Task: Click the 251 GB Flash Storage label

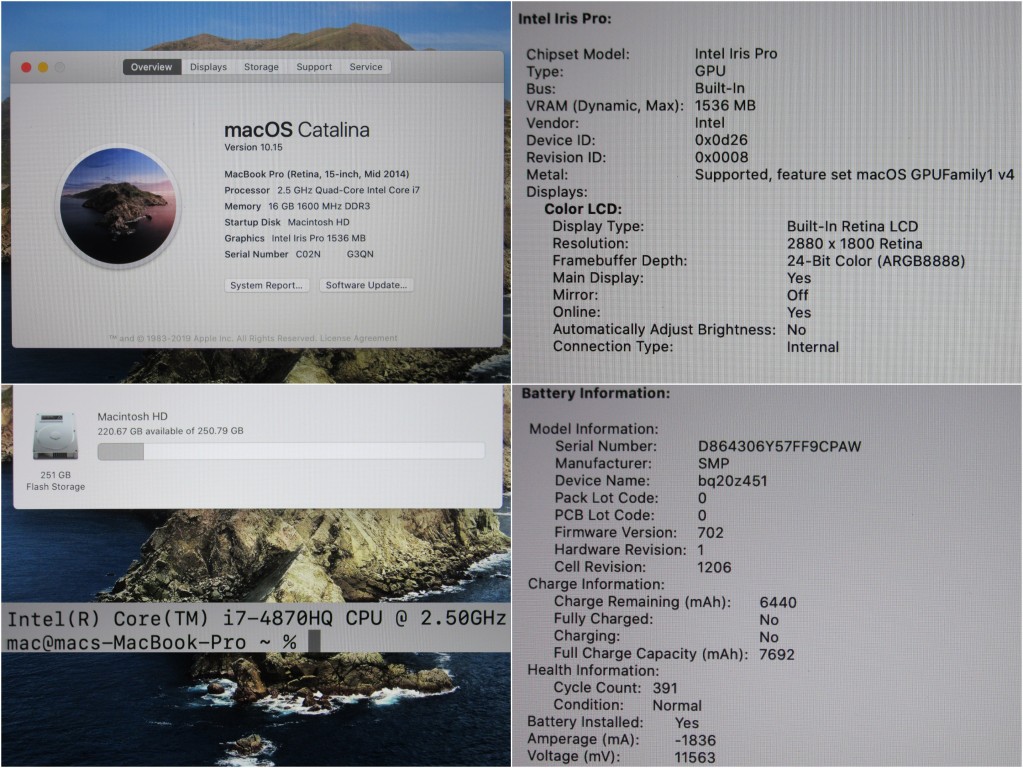Action: click(55, 481)
